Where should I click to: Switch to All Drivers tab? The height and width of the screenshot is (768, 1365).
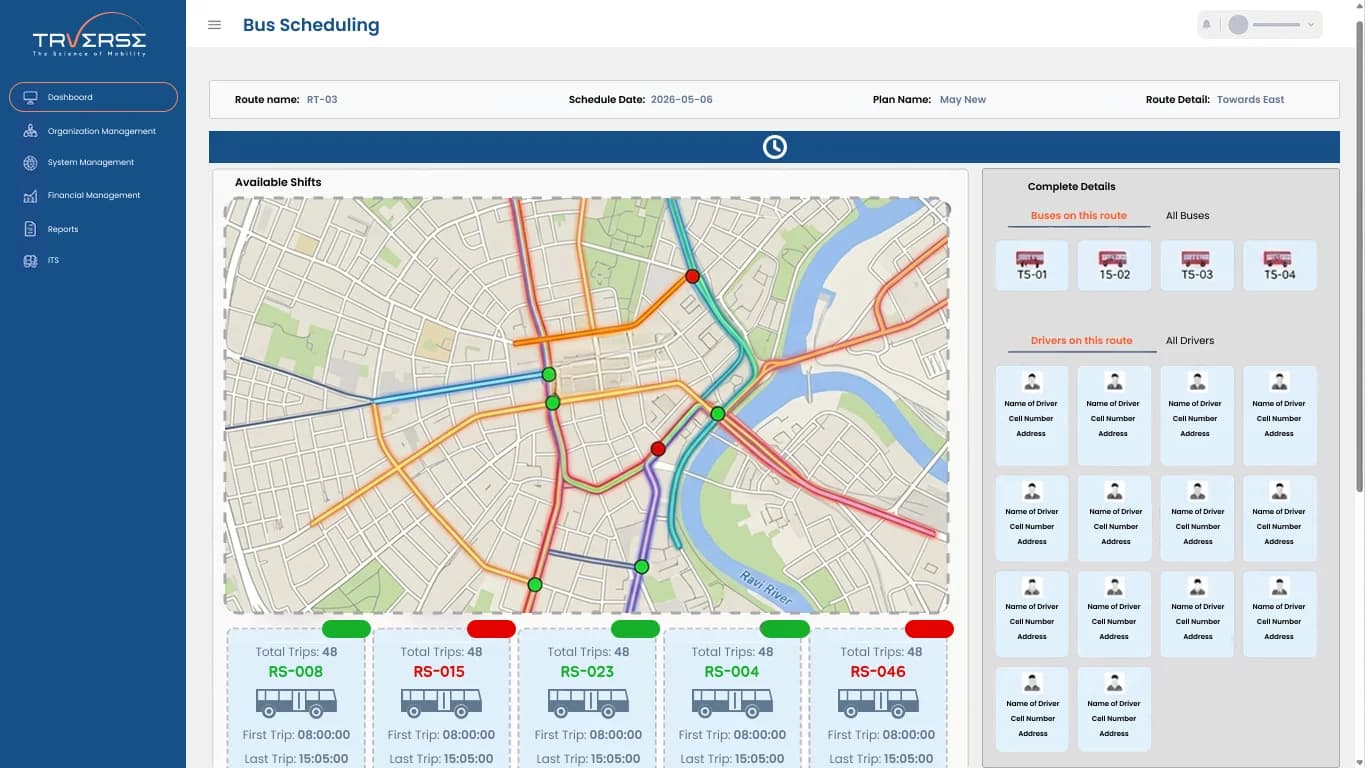[1189, 341]
